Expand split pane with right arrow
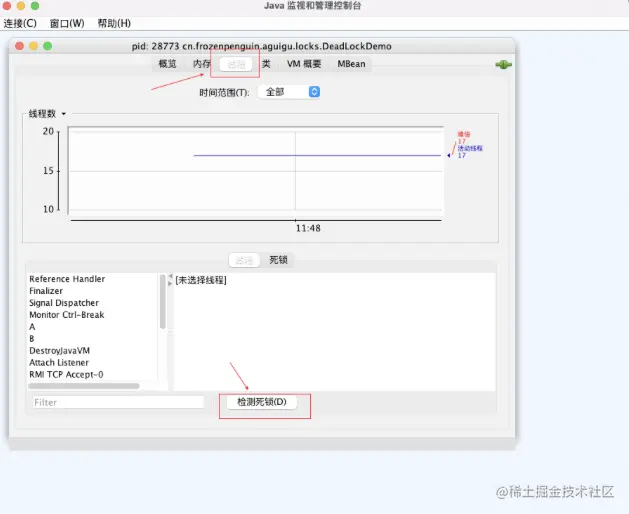629x514 pixels. (170, 283)
